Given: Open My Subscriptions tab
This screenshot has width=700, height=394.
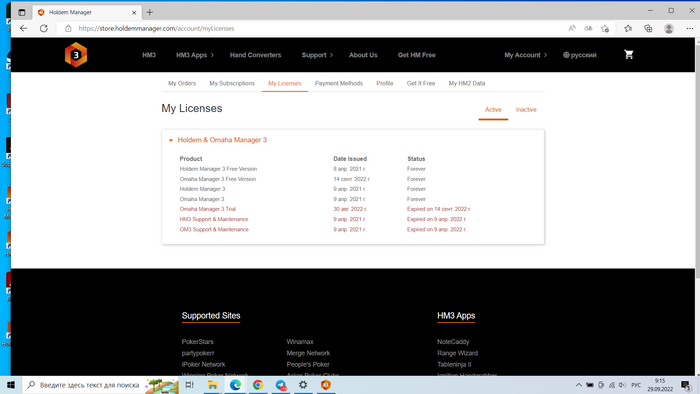Looking at the screenshot, I should (x=232, y=83).
